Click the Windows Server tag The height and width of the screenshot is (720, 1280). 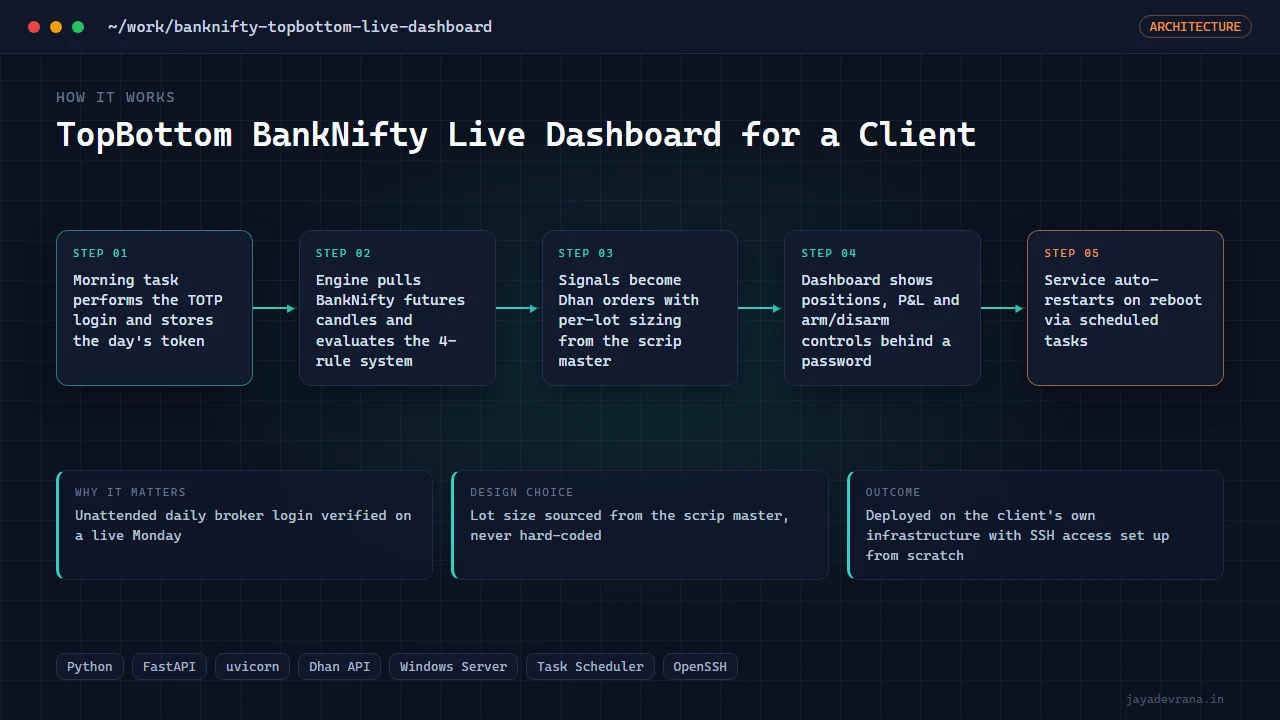(453, 667)
